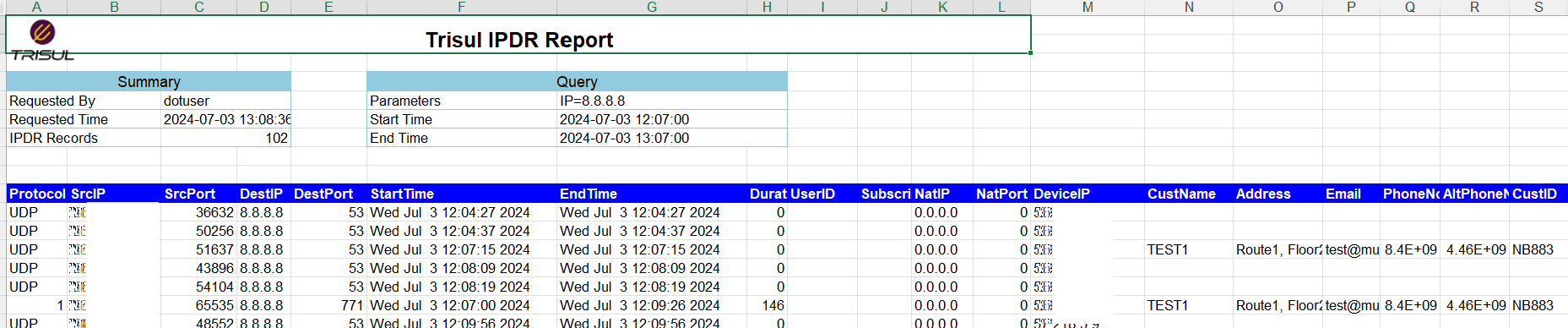Select the IP=8.8.8.8 cell
1568x328 pixels.
click(672, 101)
